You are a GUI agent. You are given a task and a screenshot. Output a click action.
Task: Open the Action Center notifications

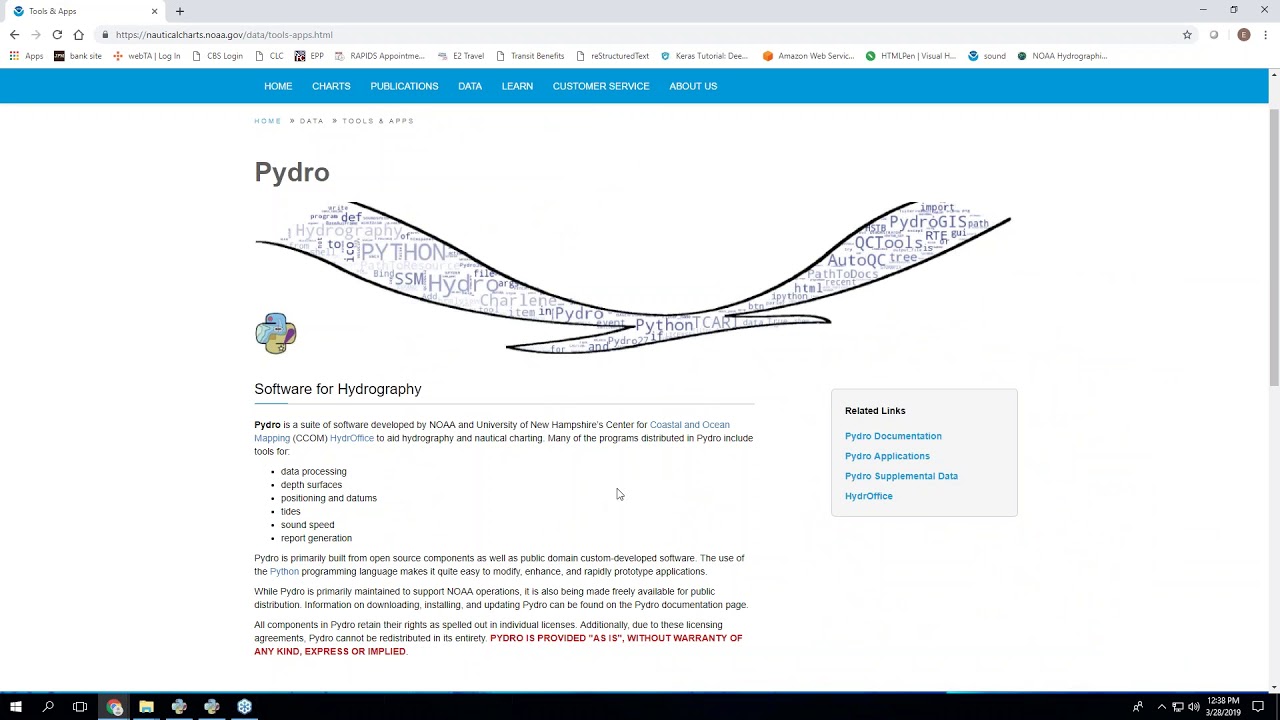pyautogui.click(x=1258, y=707)
